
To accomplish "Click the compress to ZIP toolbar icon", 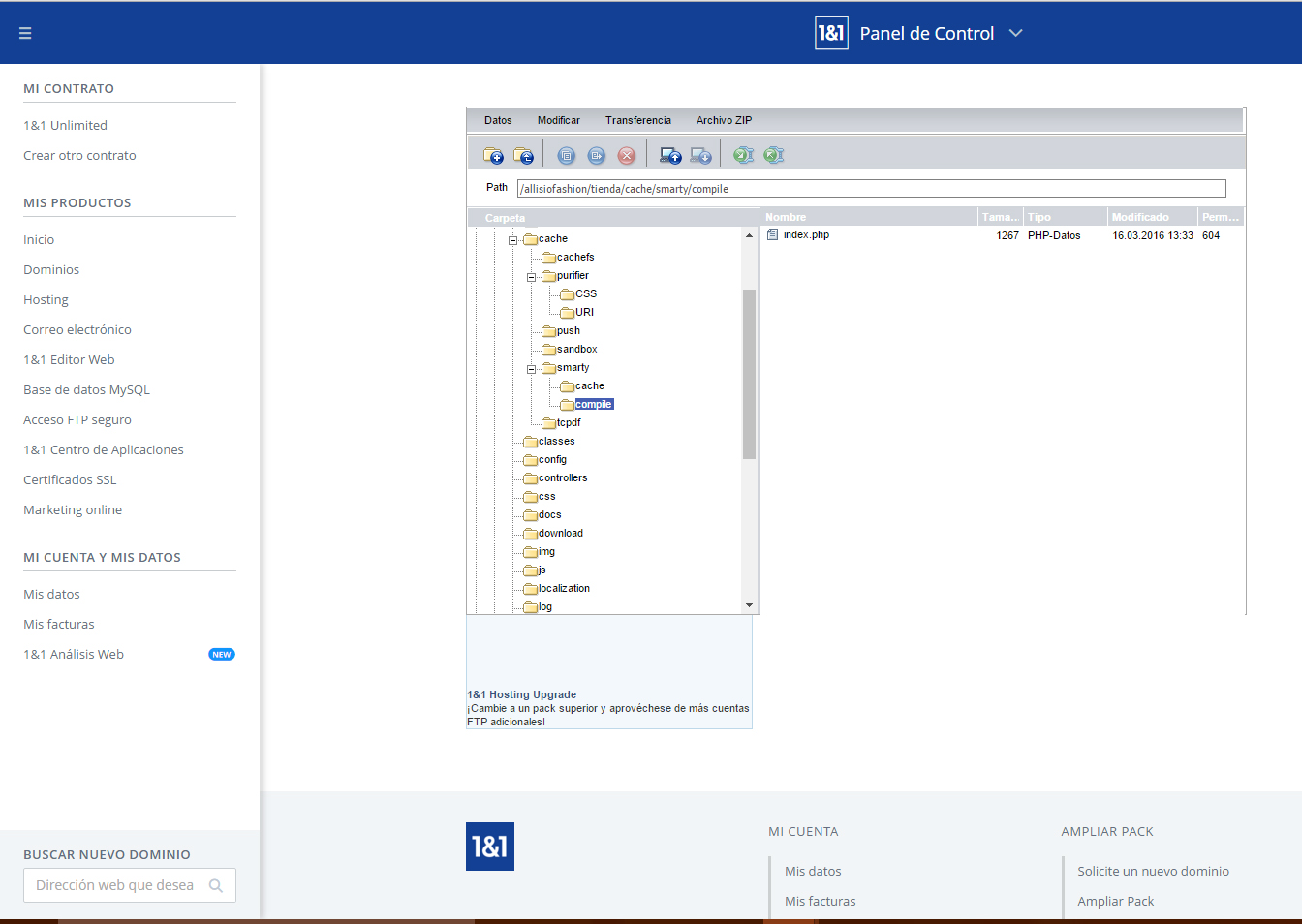I will click(743, 155).
